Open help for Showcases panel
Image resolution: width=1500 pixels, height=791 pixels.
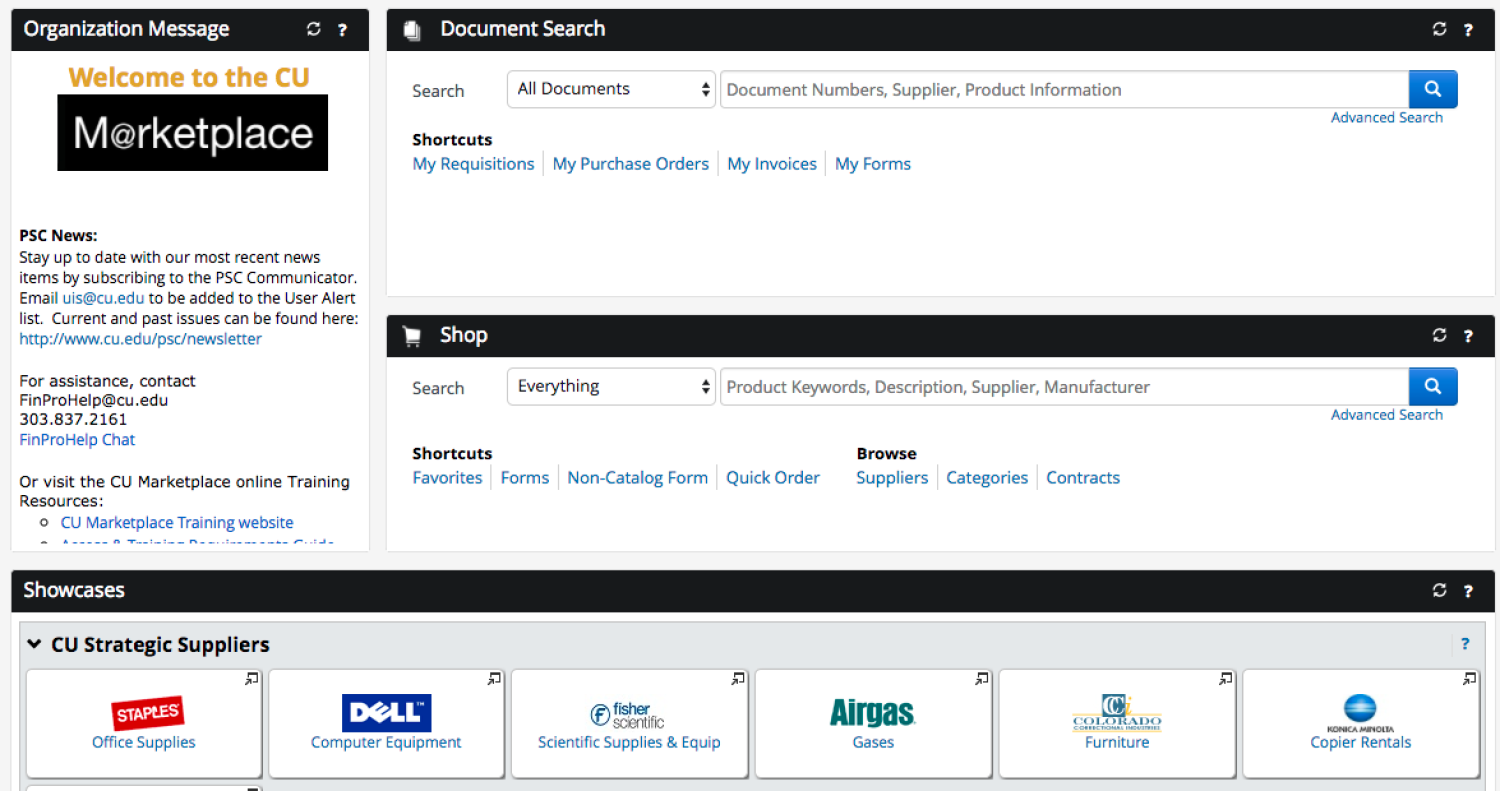coord(1468,591)
